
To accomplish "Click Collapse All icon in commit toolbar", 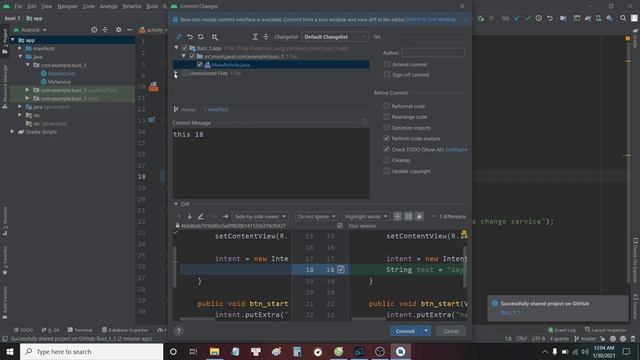I will [266, 37].
